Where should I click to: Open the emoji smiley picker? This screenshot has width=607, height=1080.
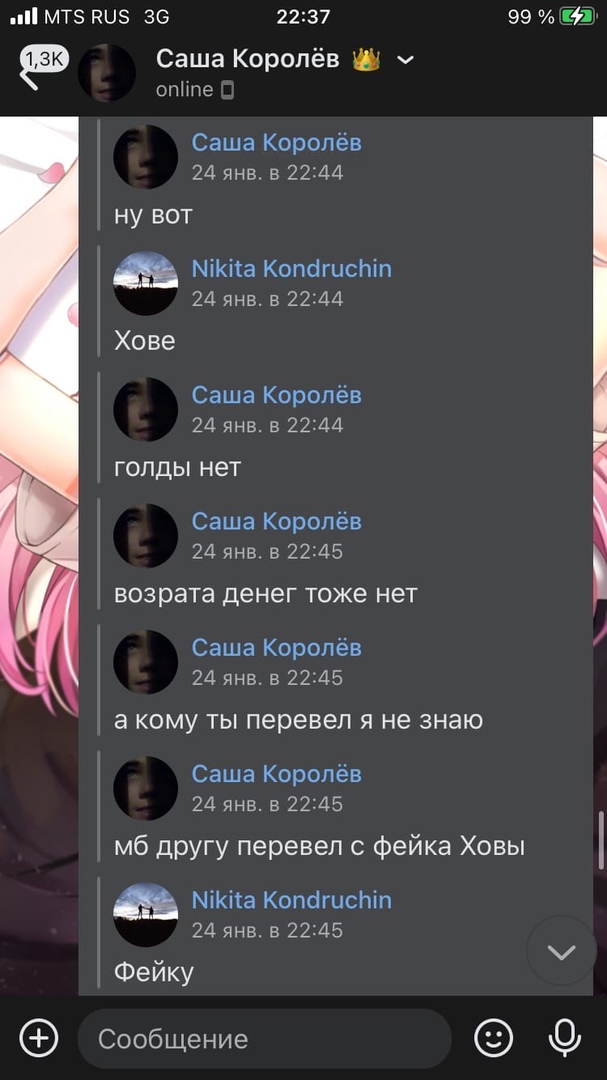pos(493,1038)
